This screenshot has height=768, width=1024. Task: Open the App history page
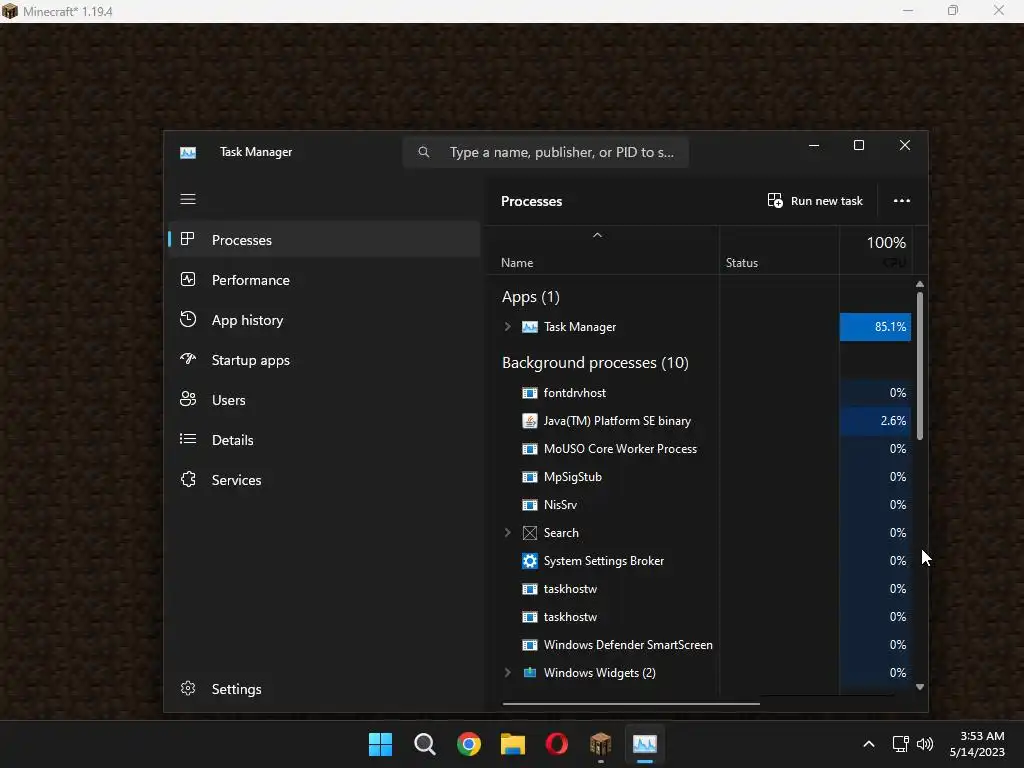324,320
